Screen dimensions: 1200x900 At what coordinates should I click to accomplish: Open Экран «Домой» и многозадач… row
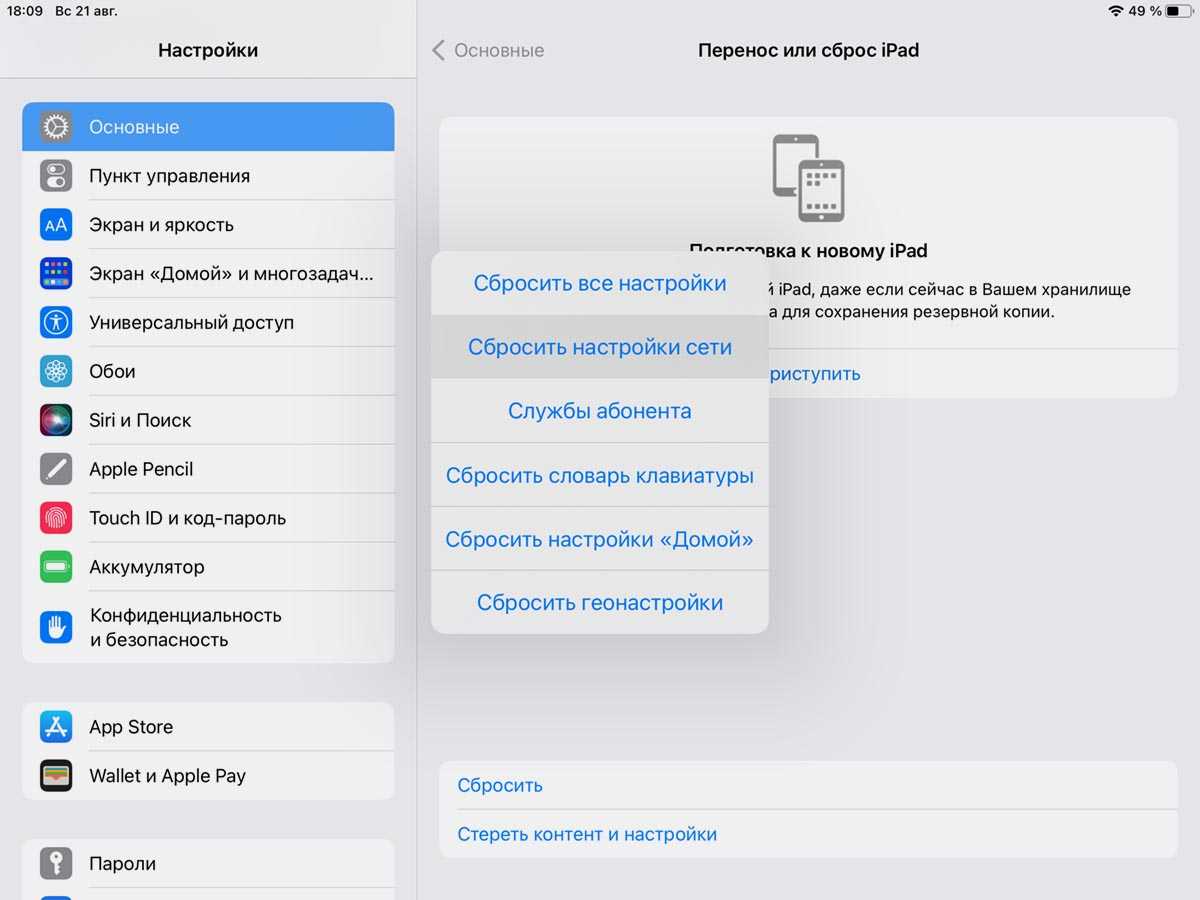(x=208, y=273)
